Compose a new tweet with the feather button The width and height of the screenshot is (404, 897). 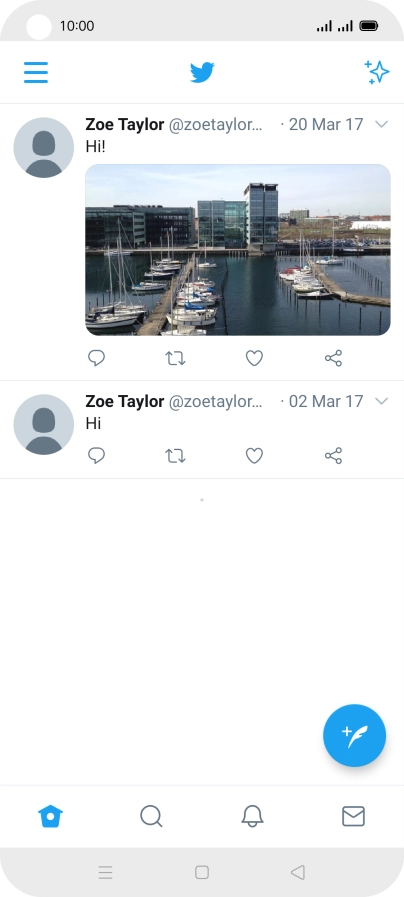(x=354, y=735)
